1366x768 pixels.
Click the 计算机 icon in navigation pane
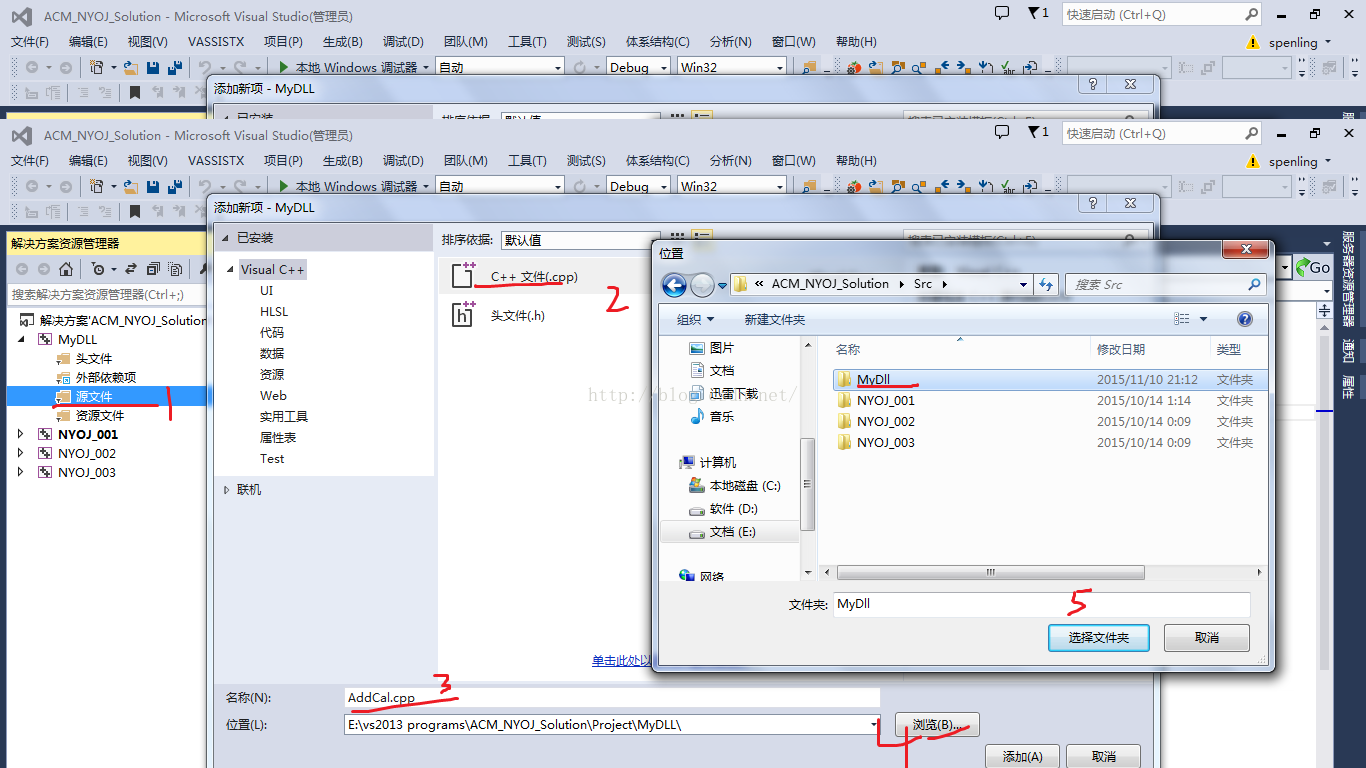[x=687, y=462]
